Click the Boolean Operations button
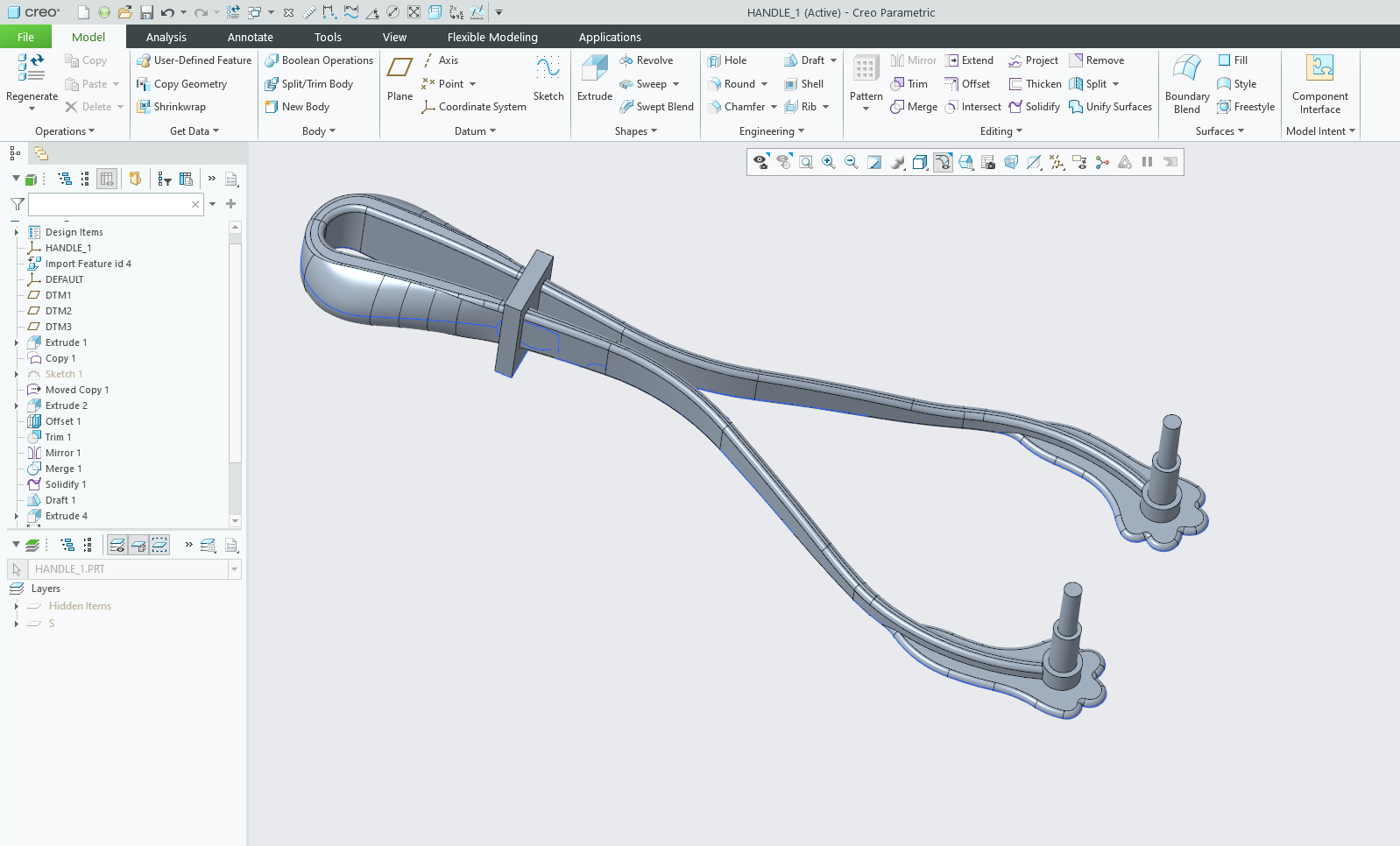 319,60
